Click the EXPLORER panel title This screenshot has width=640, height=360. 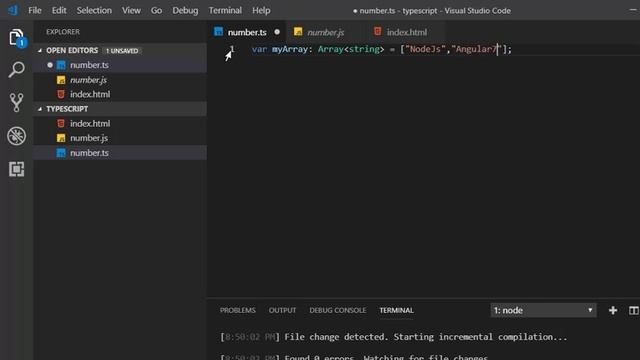[63, 32]
